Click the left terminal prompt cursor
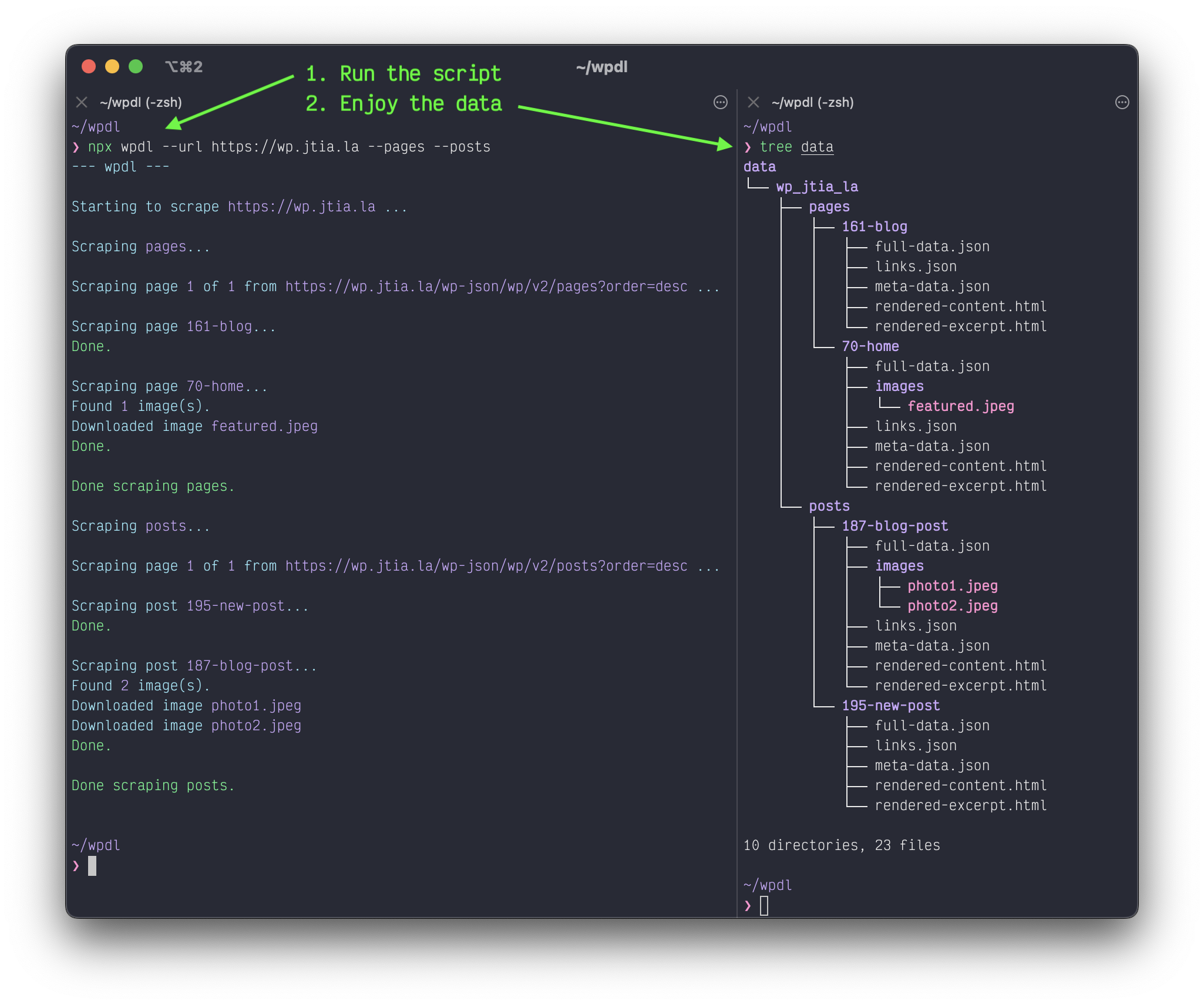Image resolution: width=1204 pixels, height=1005 pixels. [x=92, y=866]
